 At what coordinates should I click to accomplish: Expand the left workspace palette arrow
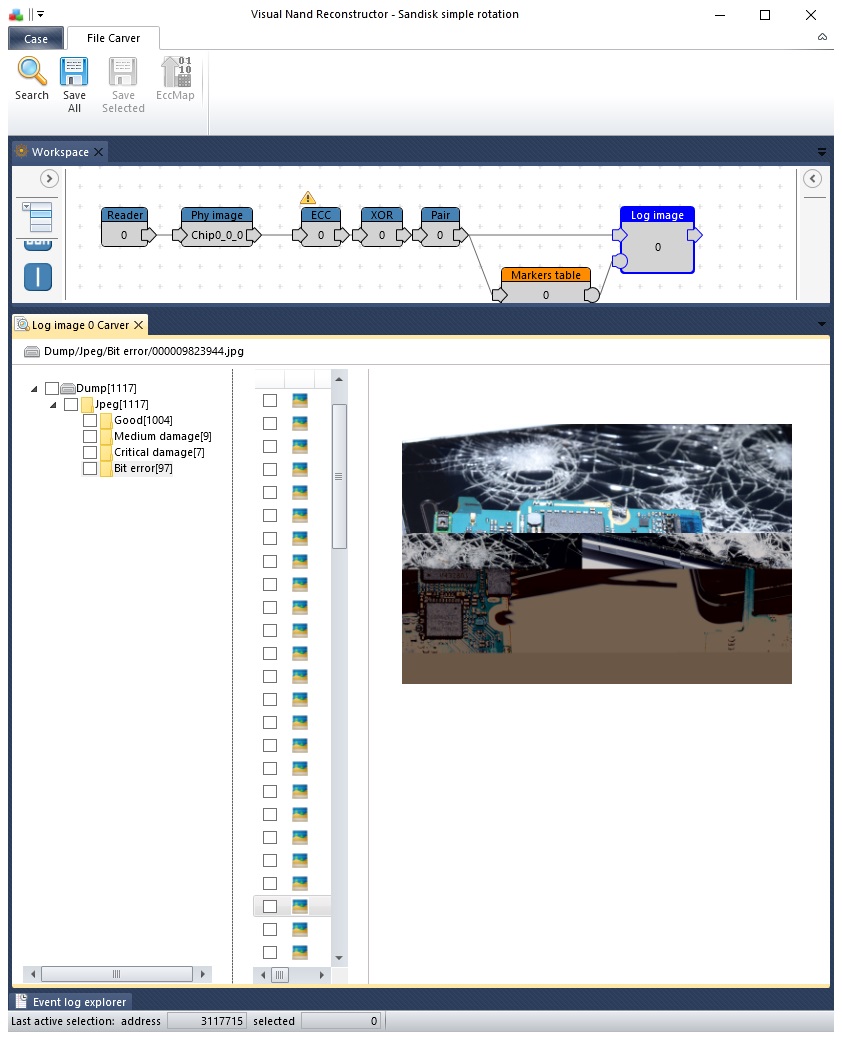48,178
